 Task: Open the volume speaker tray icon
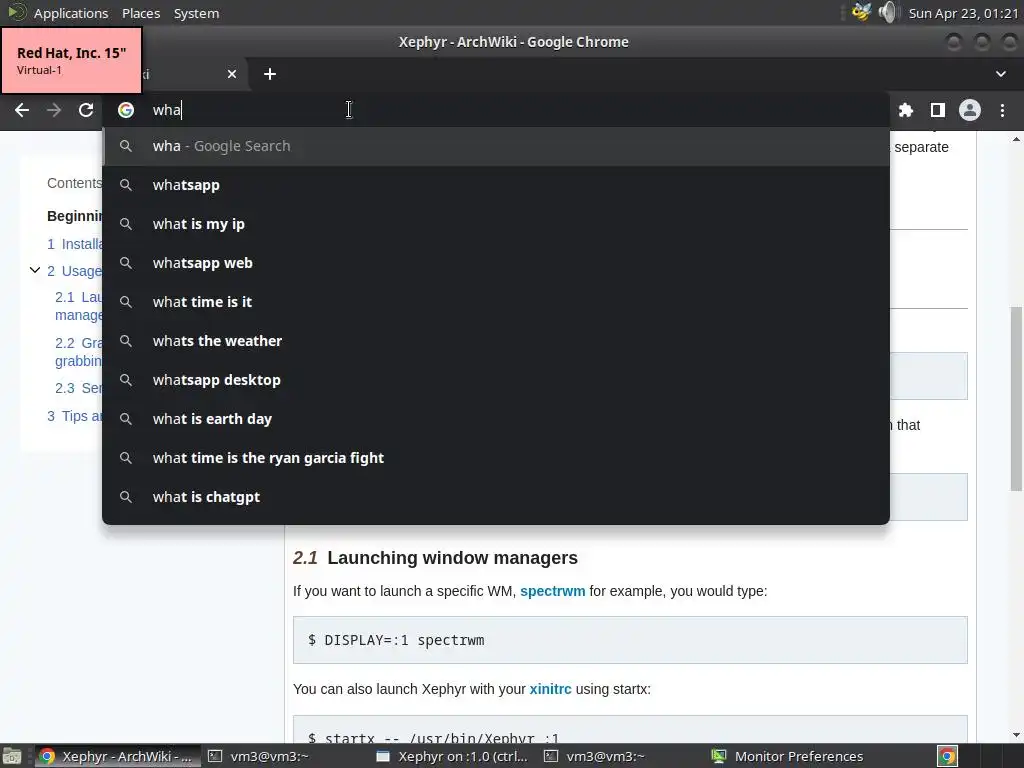click(x=888, y=12)
